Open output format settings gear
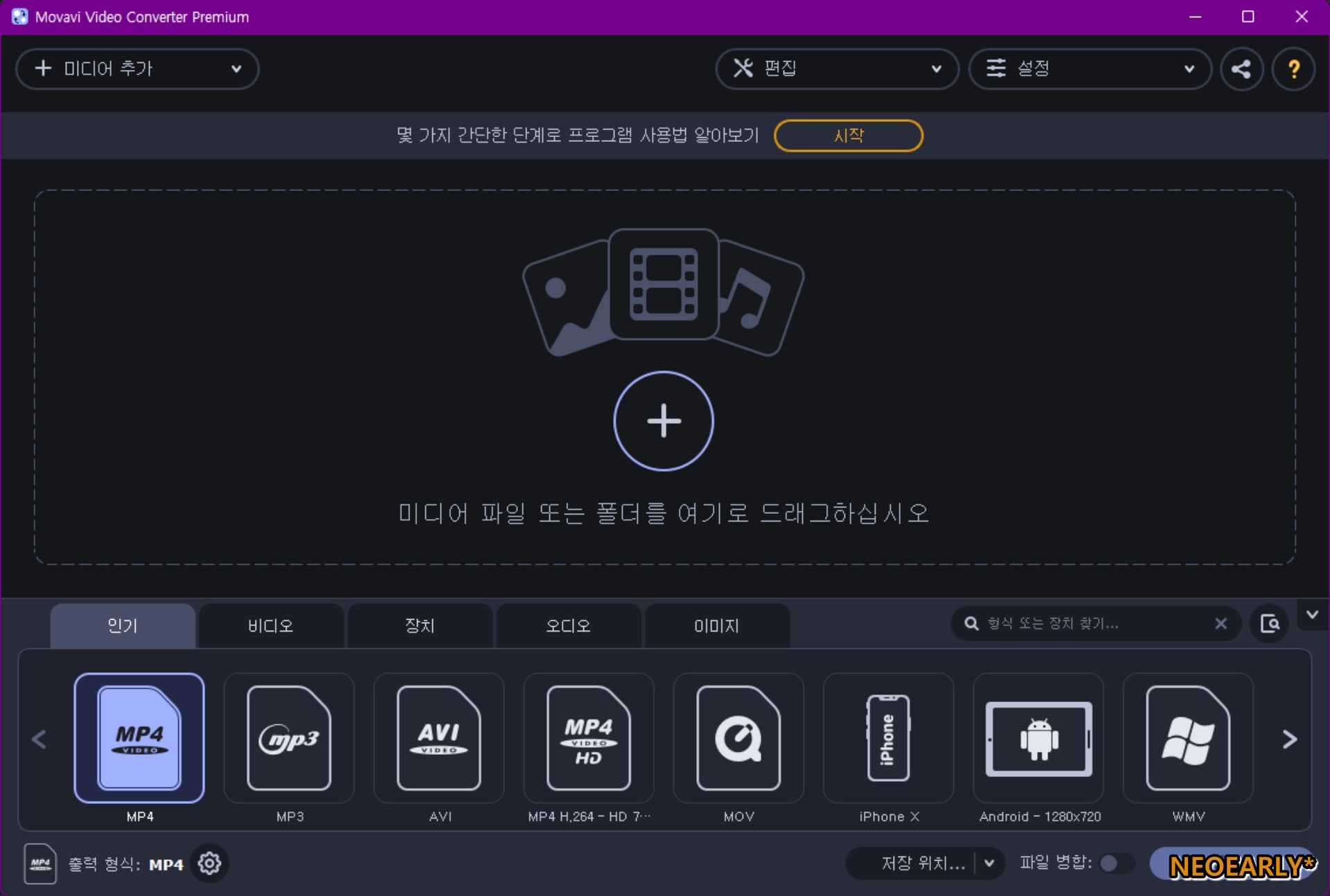Viewport: 1330px width, 896px height. pos(209,863)
